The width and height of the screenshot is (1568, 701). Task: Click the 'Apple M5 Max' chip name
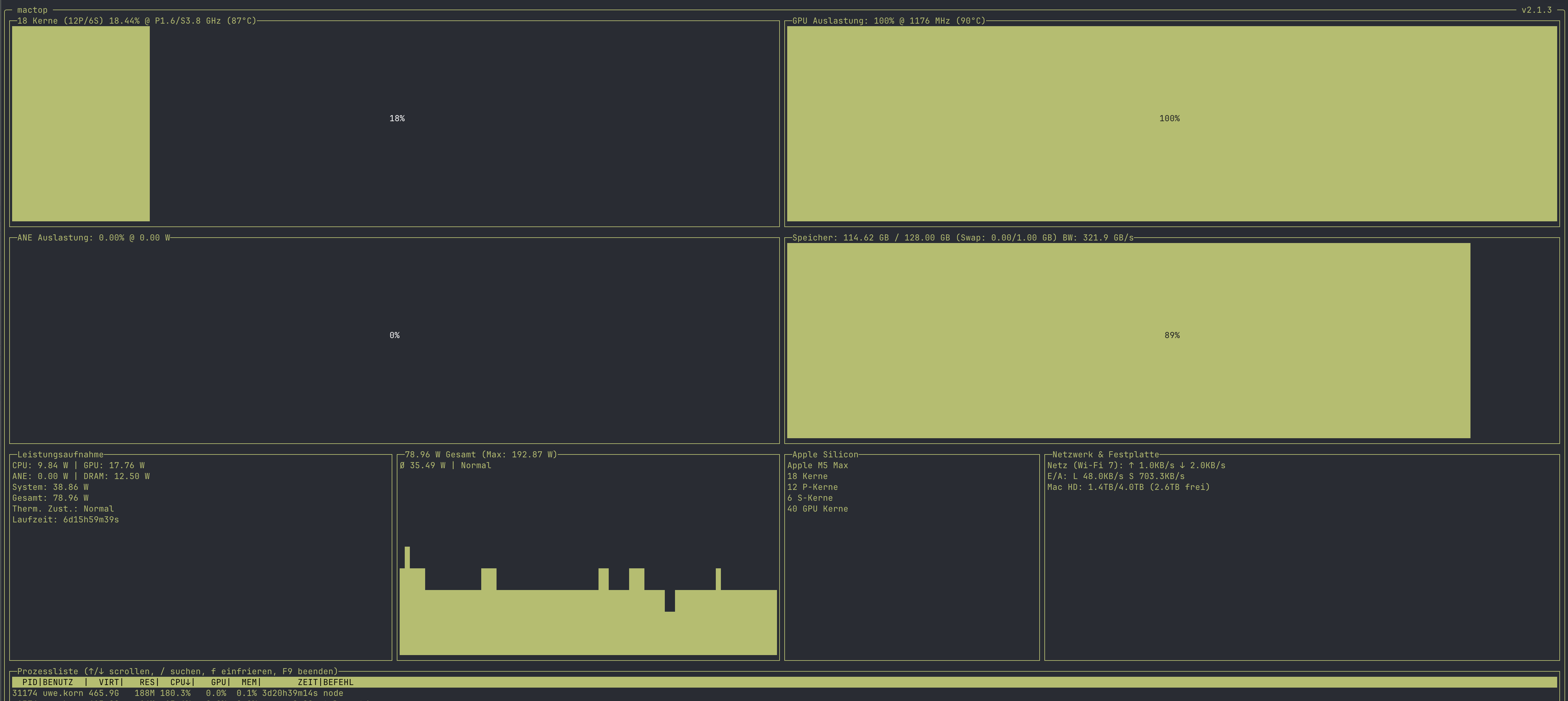tap(817, 465)
